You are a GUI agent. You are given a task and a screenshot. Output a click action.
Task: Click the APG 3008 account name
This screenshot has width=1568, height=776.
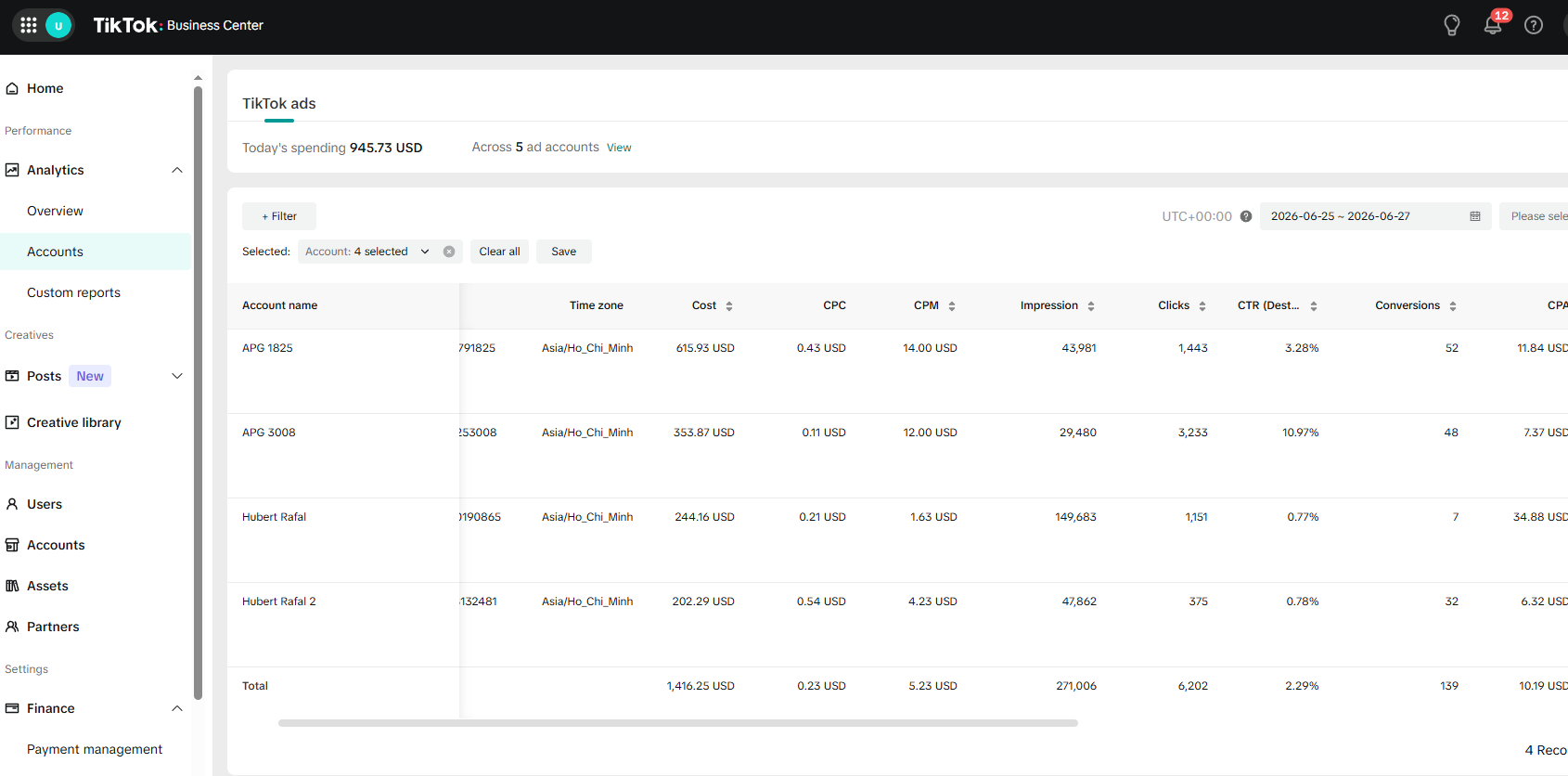[x=269, y=433]
